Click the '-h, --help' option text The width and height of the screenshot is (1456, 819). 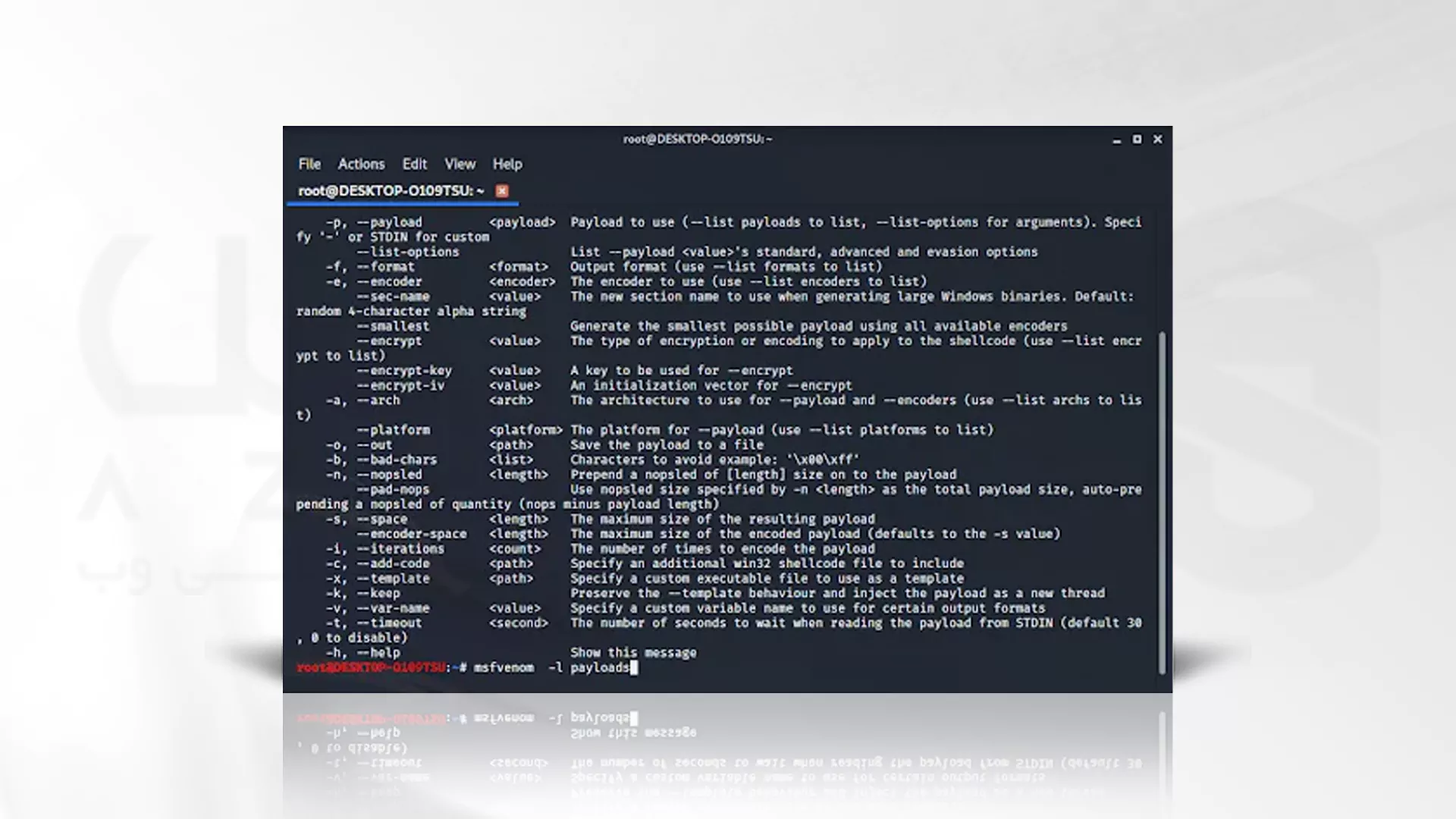pos(362,653)
